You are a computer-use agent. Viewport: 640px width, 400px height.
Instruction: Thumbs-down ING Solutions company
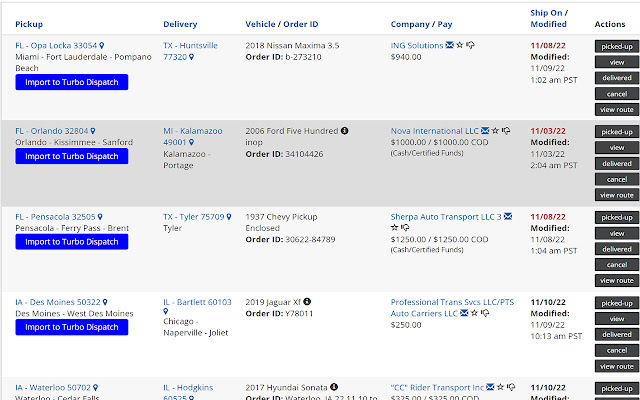[x=470, y=45]
